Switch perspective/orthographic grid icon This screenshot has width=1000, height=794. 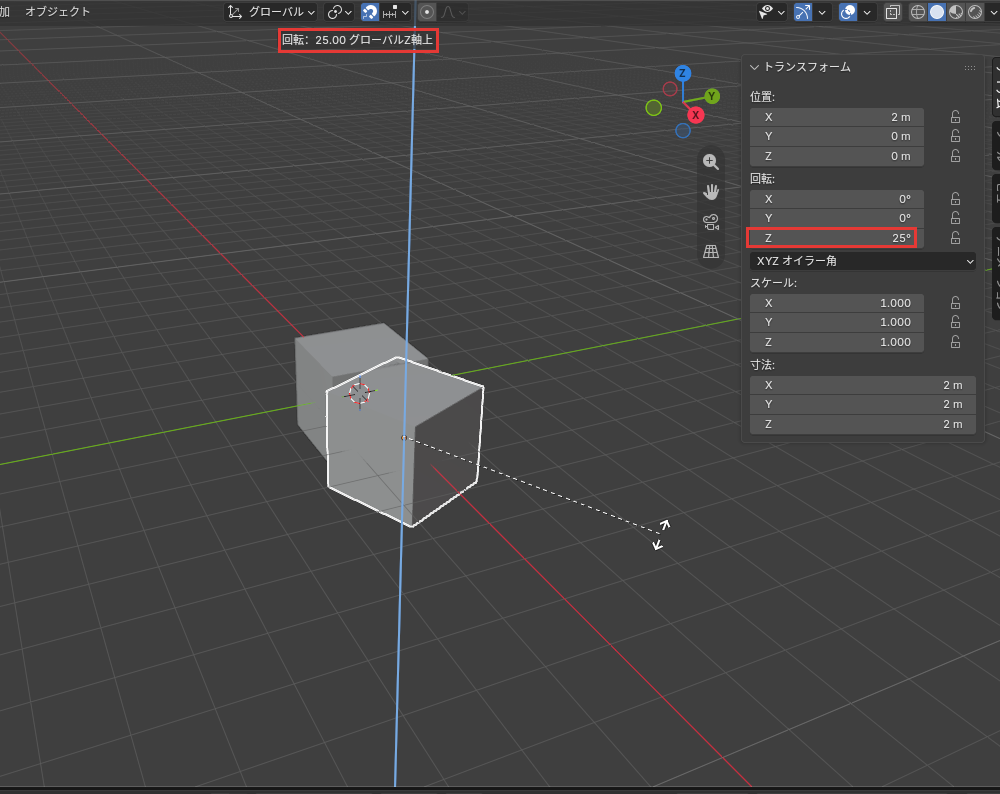(x=710, y=251)
